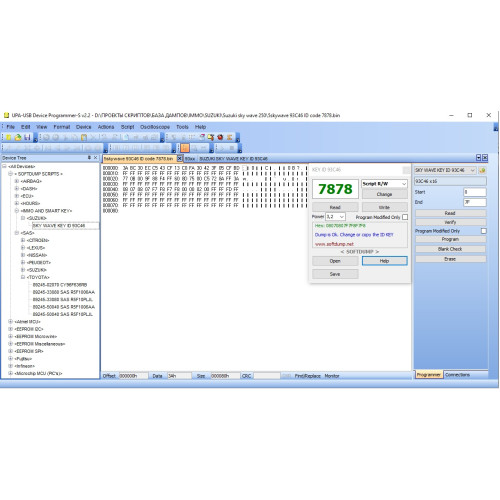Toggle Program Modified Only in script panel
This screenshot has height=500, width=500.
point(405,217)
